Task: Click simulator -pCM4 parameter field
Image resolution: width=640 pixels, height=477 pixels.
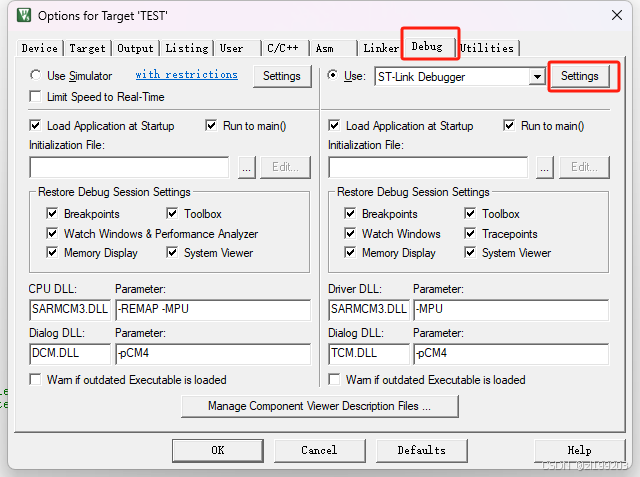Action: coord(213,353)
